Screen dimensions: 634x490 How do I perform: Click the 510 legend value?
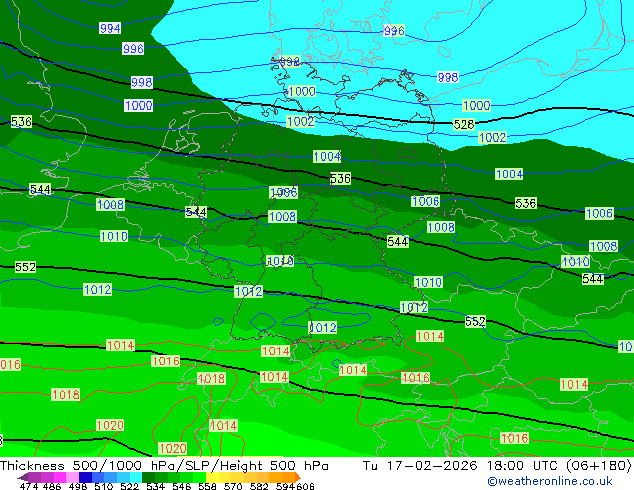(x=104, y=486)
